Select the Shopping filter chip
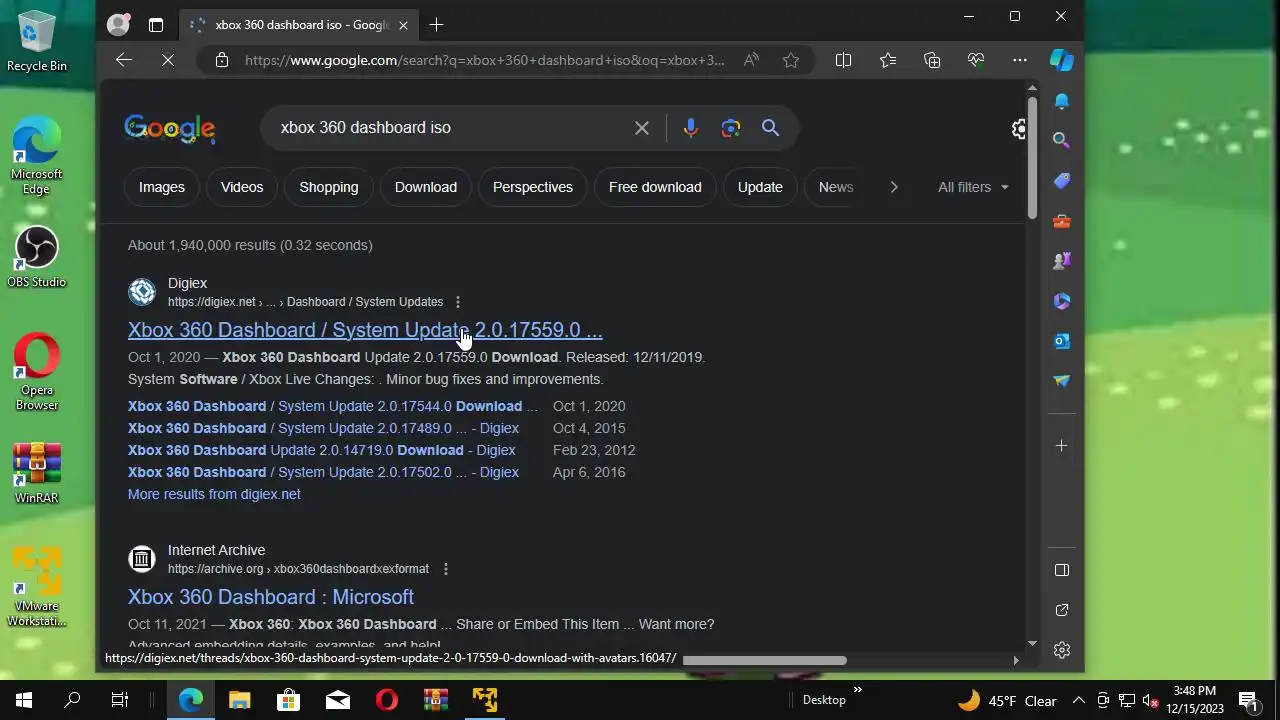Image resolution: width=1280 pixels, height=720 pixels. pos(329,187)
